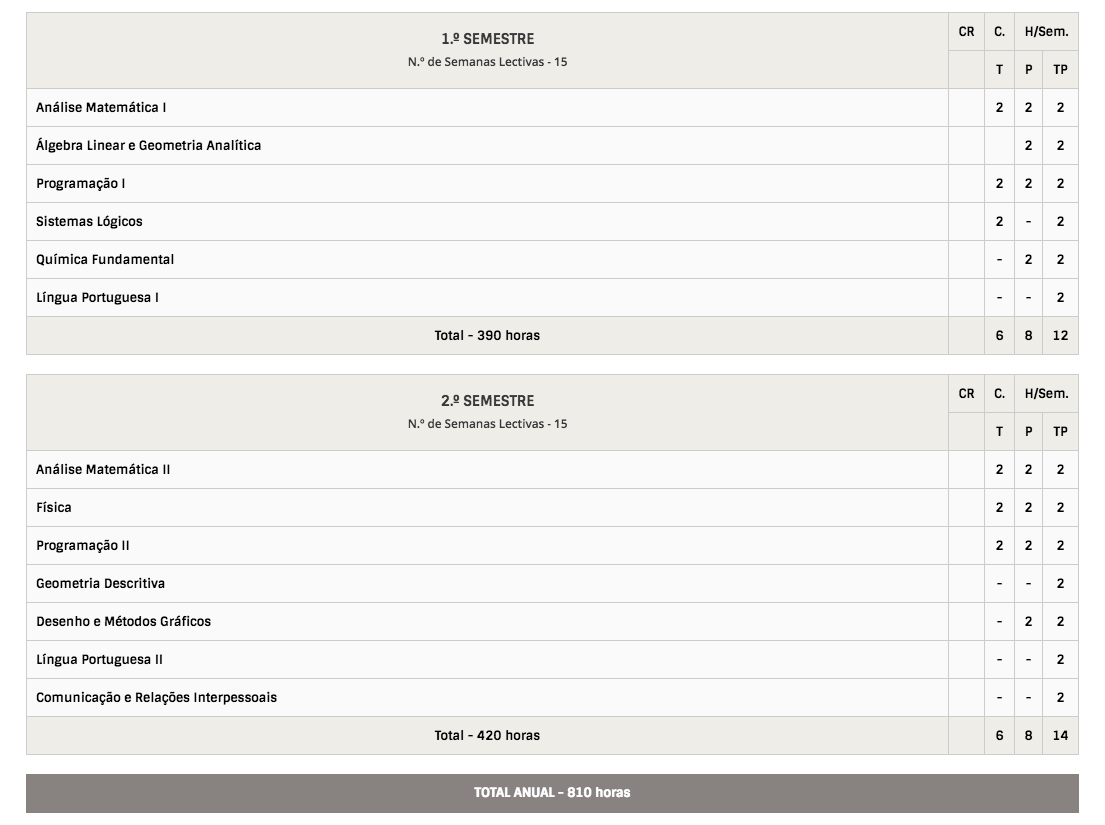Viewport: 1105px width, 825px height.
Task: Select Programação II course entry
Action: pyautogui.click(x=83, y=546)
